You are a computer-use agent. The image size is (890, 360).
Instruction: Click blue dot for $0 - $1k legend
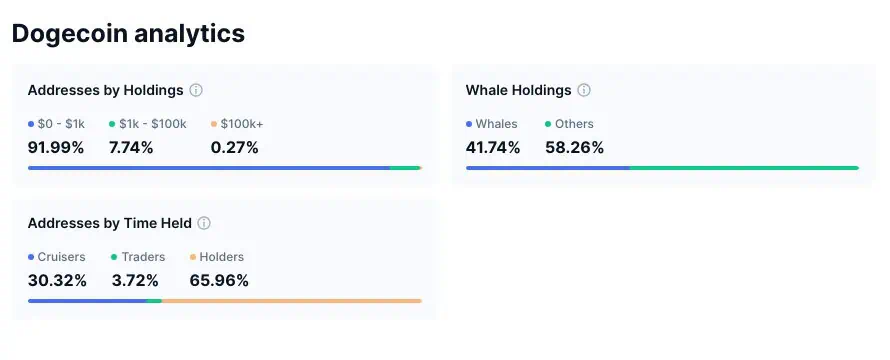tap(31, 124)
